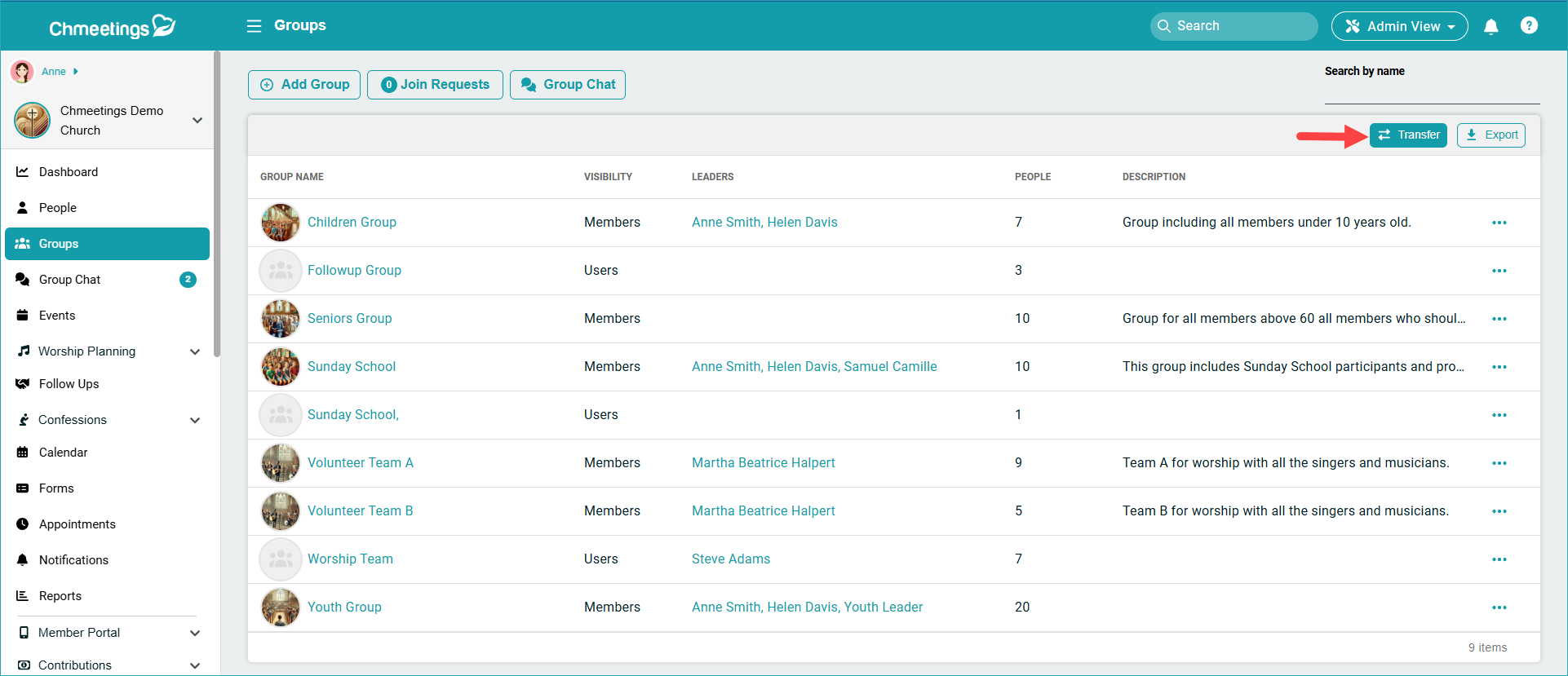Image resolution: width=1568 pixels, height=676 pixels.
Task: Click the notifications bell icon
Action: tap(1490, 26)
